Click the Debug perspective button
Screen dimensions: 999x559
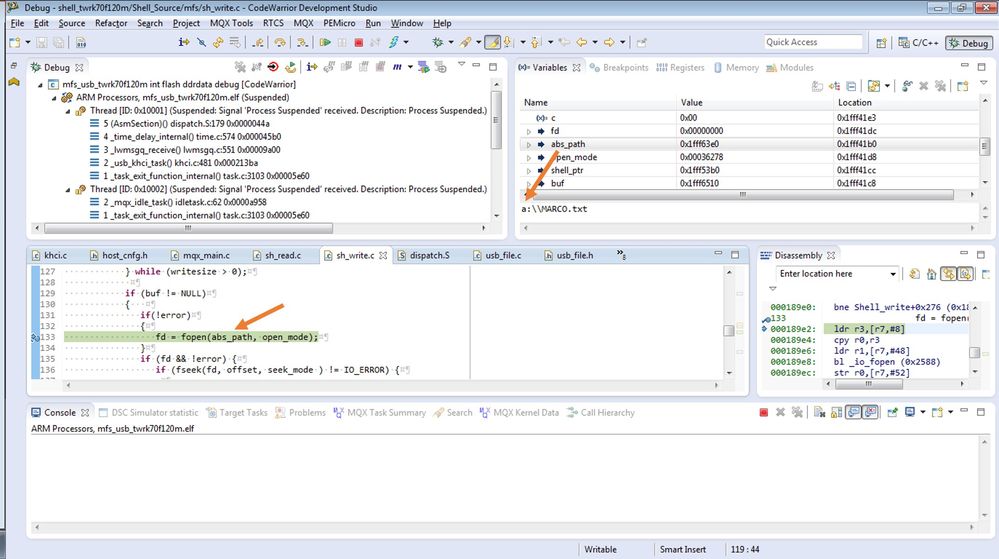coord(968,43)
